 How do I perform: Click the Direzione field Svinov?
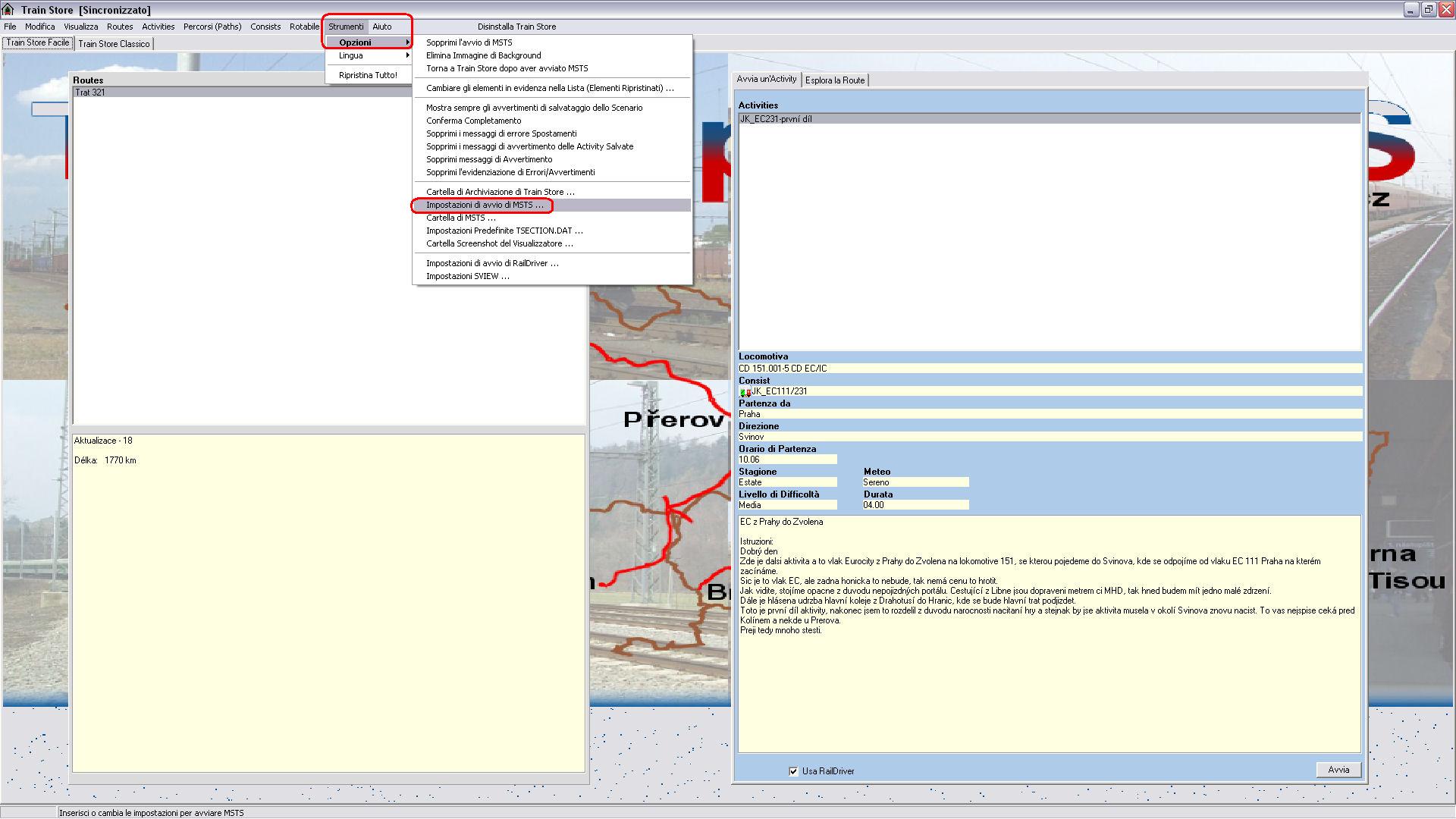pos(1050,437)
